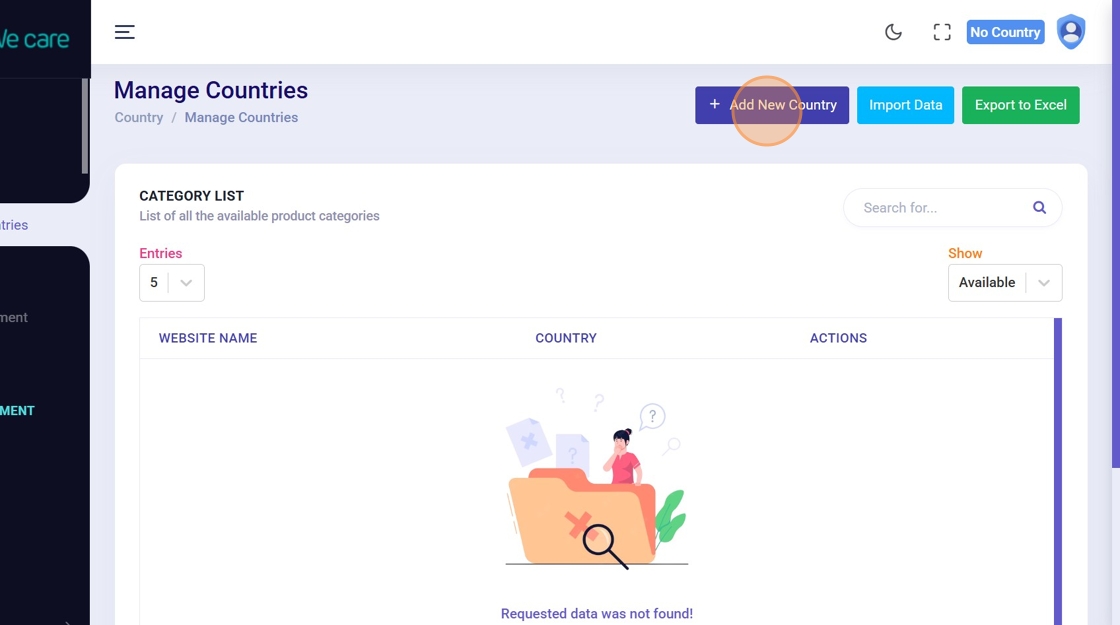The width and height of the screenshot is (1120, 625).
Task: Click the Add New Country button
Action: (772, 105)
